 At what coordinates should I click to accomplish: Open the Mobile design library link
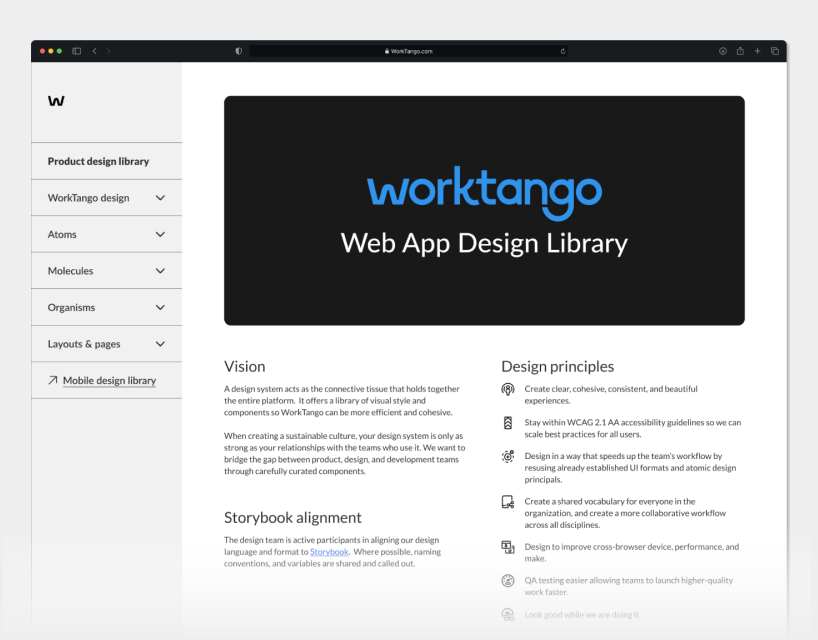point(109,381)
